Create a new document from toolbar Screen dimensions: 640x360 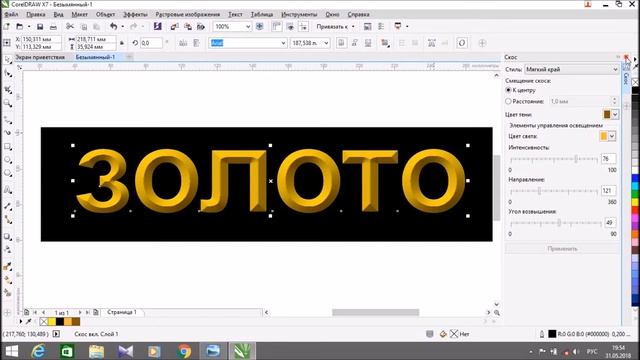click(x=7, y=27)
